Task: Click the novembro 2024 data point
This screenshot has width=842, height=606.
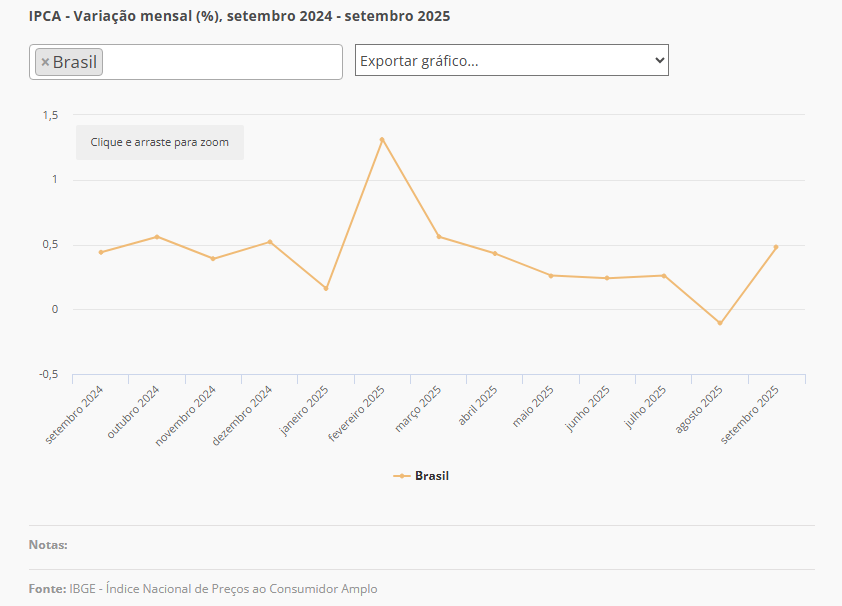Action: [x=213, y=259]
